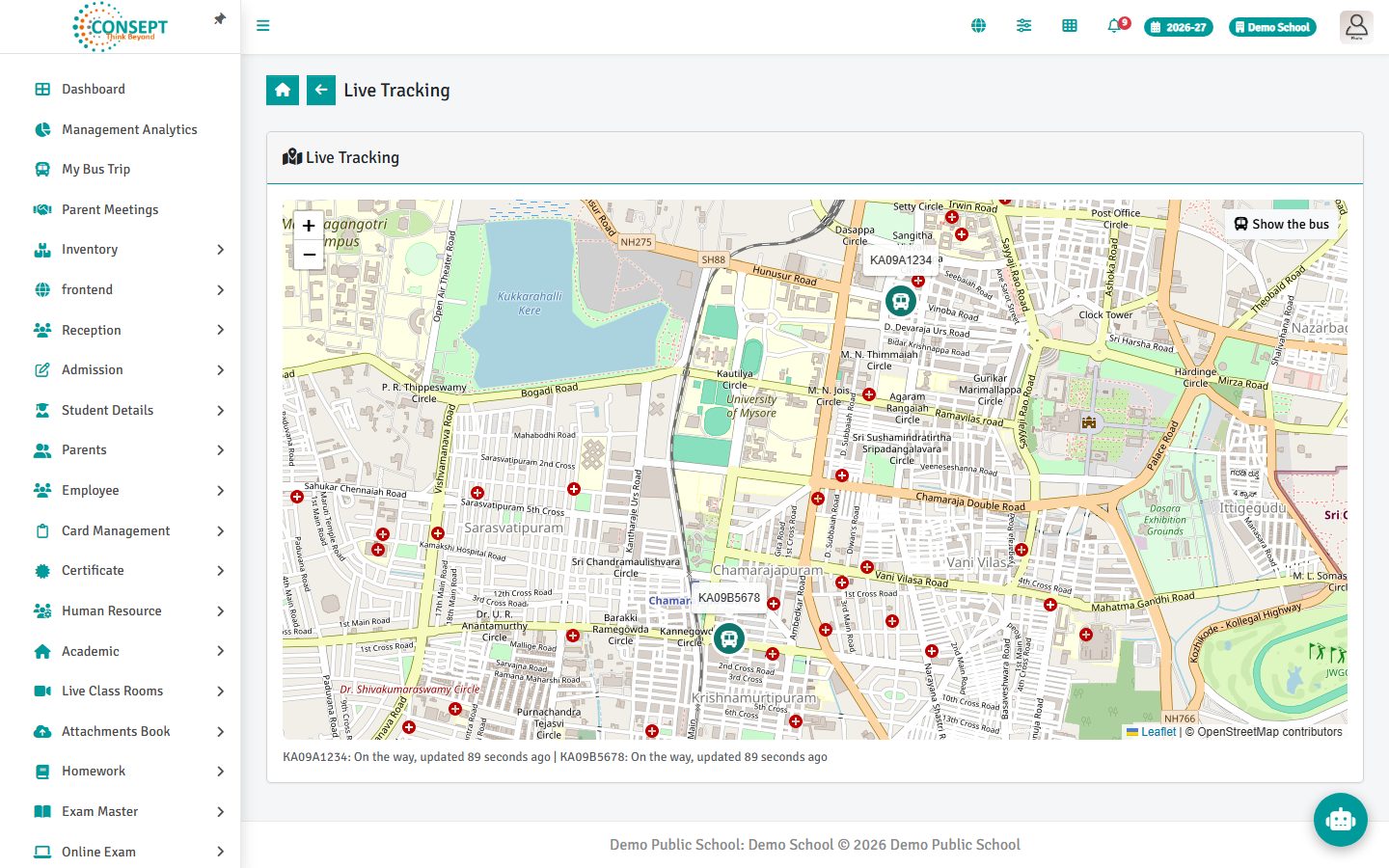Click the globe language icon in header
1389x868 pixels.
coord(978,26)
